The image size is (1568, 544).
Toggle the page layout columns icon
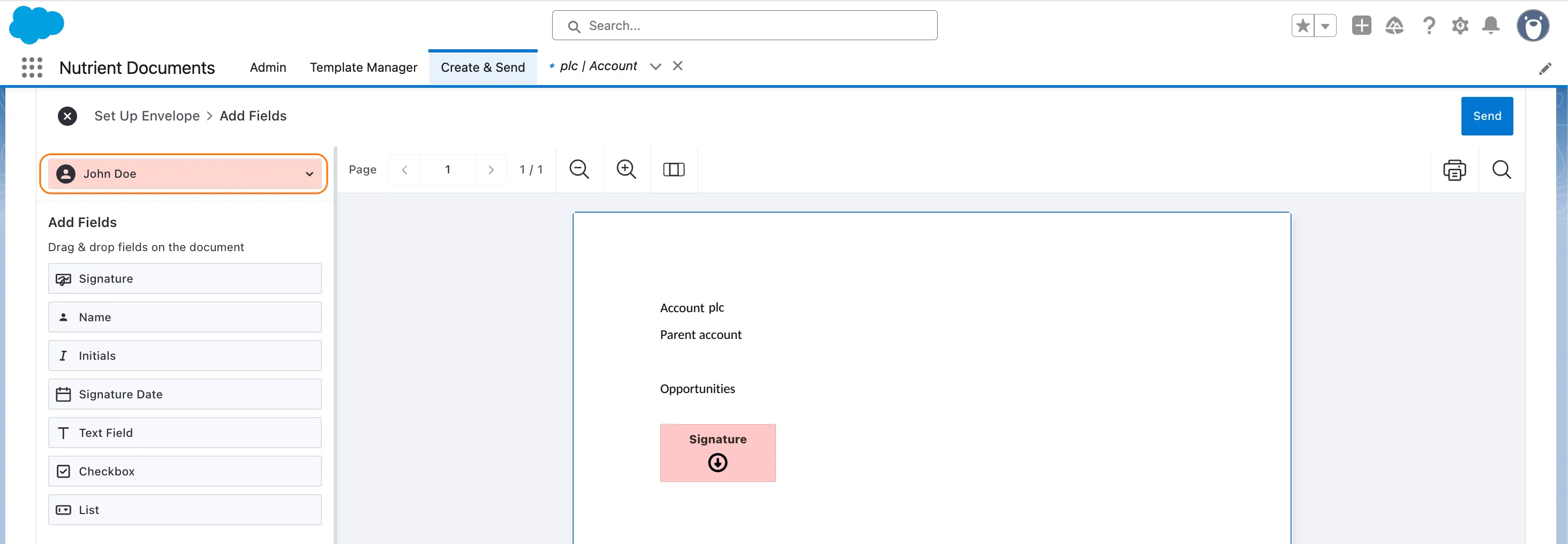[674, 169]
